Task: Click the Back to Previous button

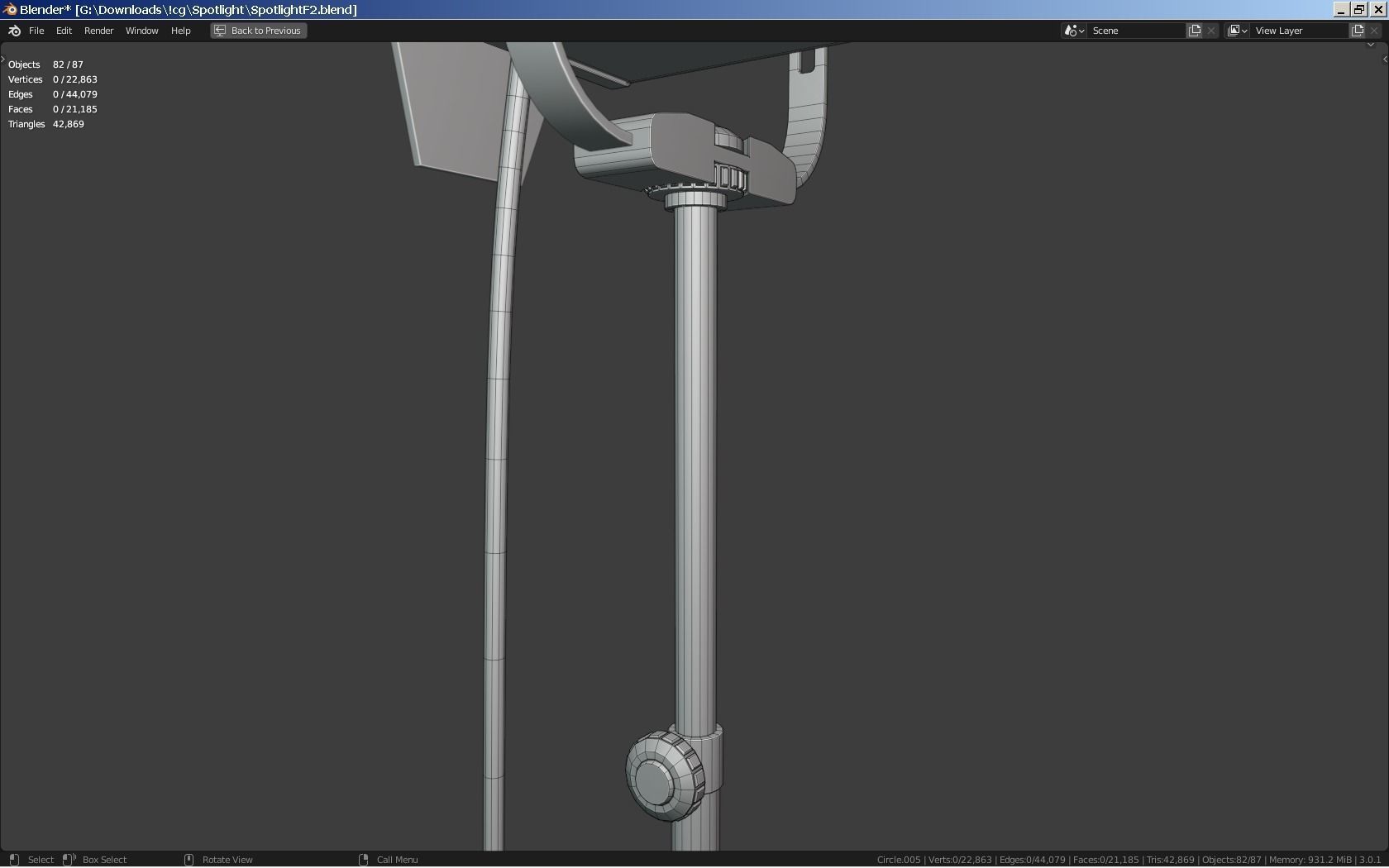Action: (x=258, y=31)
